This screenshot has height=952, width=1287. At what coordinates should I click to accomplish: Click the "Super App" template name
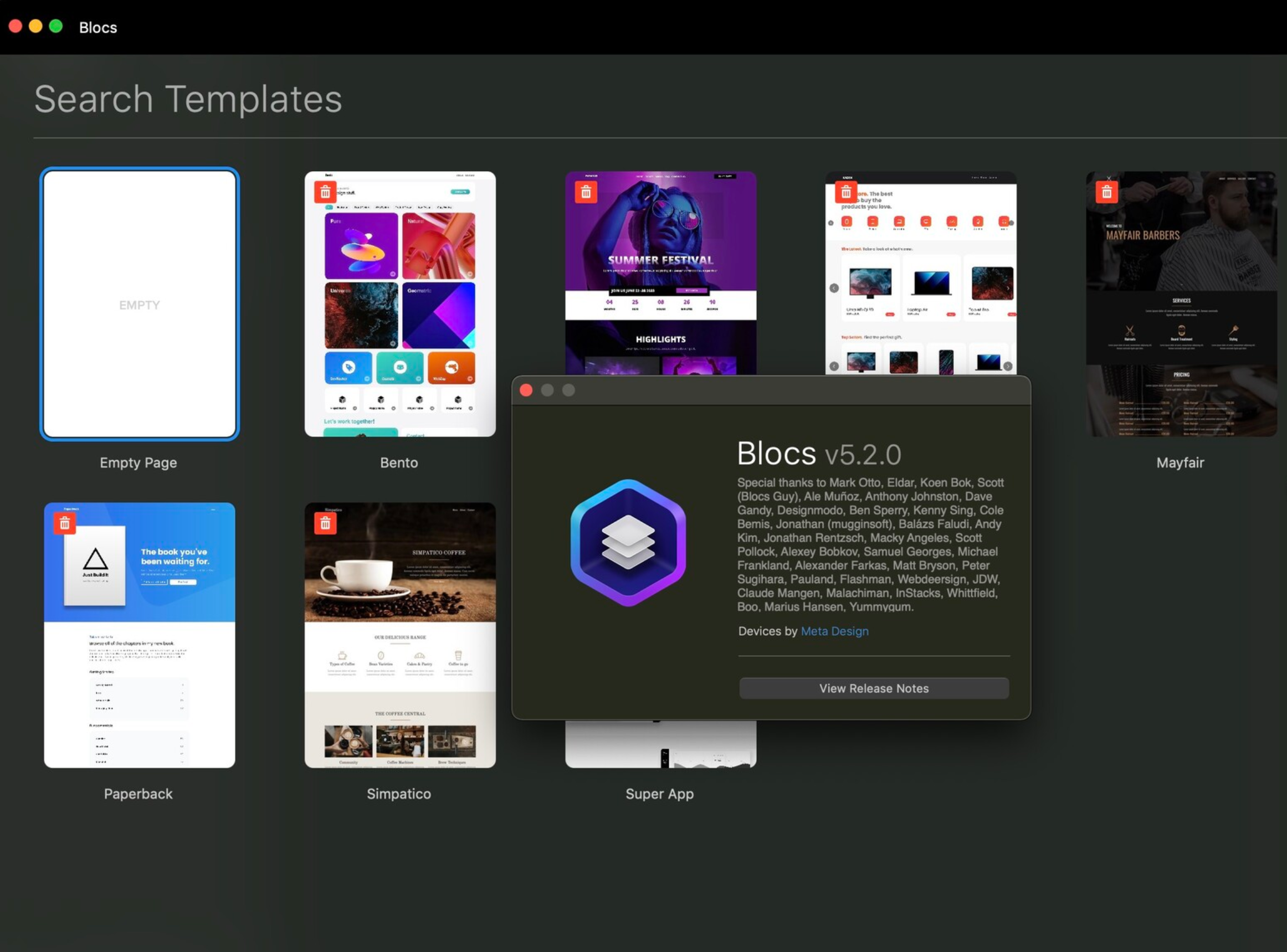660,794
